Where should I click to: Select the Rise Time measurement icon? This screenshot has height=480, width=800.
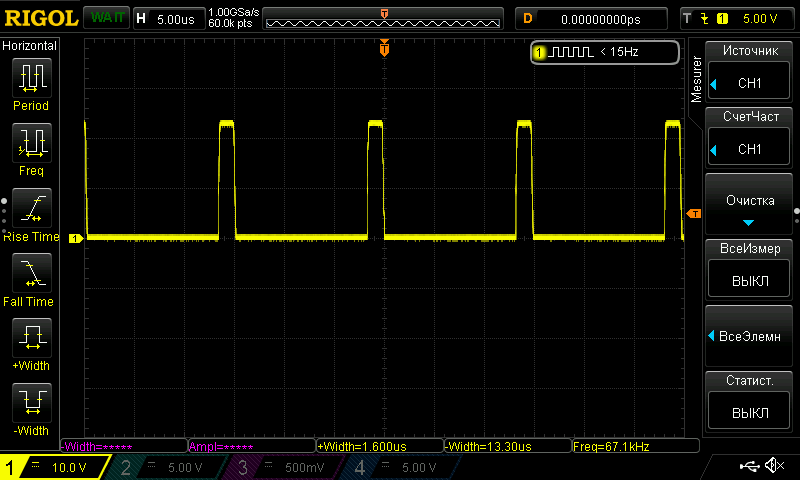coord(31,208)
